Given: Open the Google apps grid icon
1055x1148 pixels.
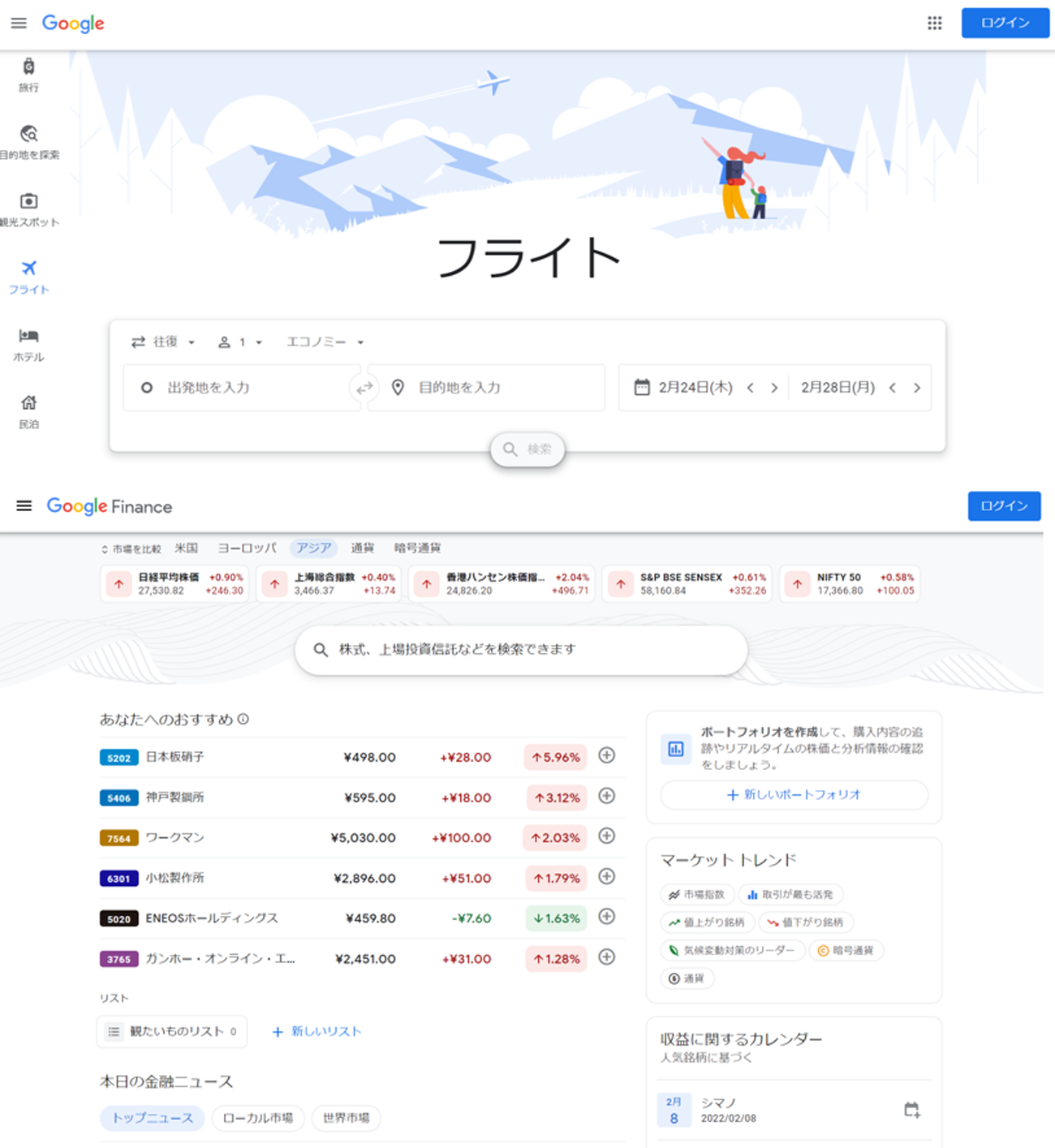Looking at the screenshot, I should [934, 23].
